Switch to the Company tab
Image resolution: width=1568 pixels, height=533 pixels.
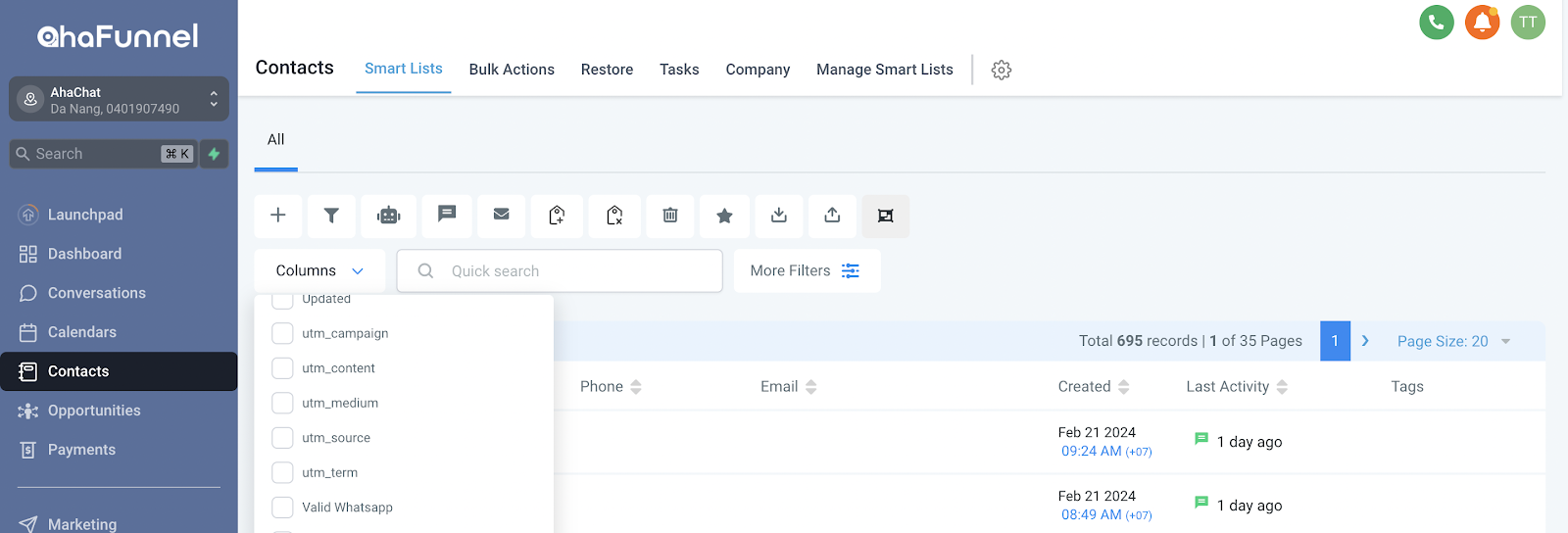(x=758, y=70)
